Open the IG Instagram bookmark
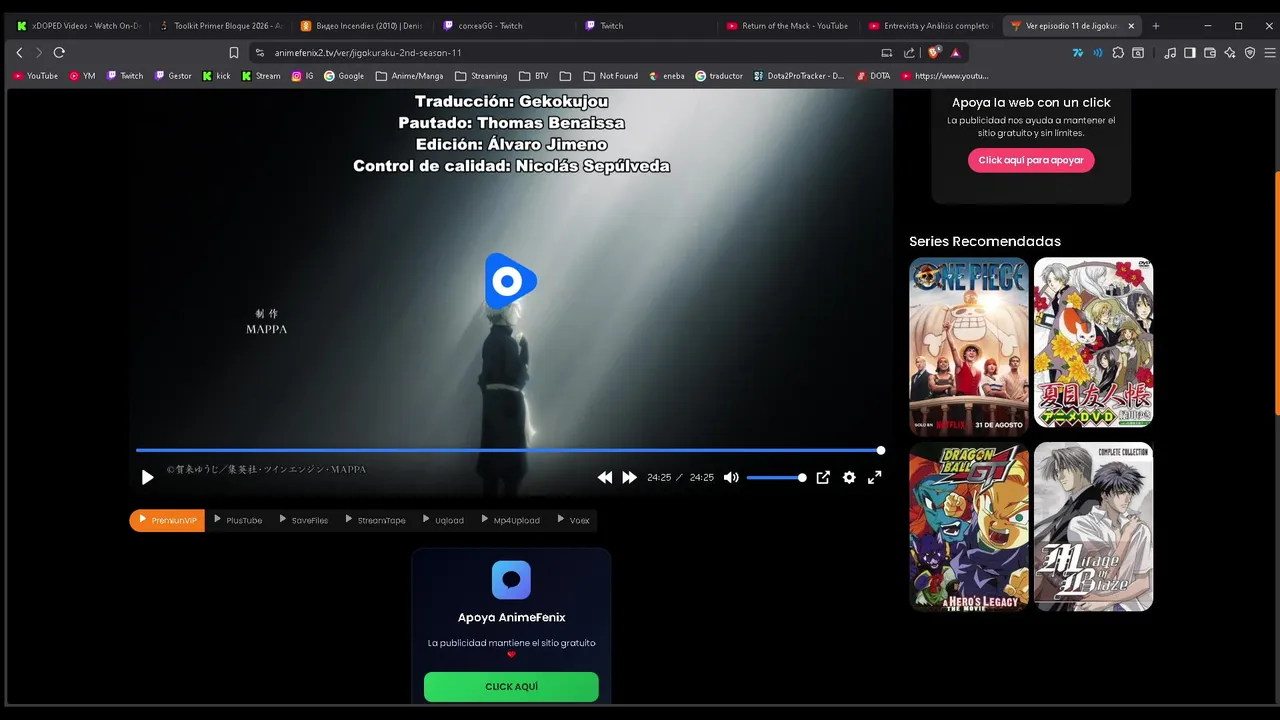This screenshot has width=1280, height=720. point(302,76)
